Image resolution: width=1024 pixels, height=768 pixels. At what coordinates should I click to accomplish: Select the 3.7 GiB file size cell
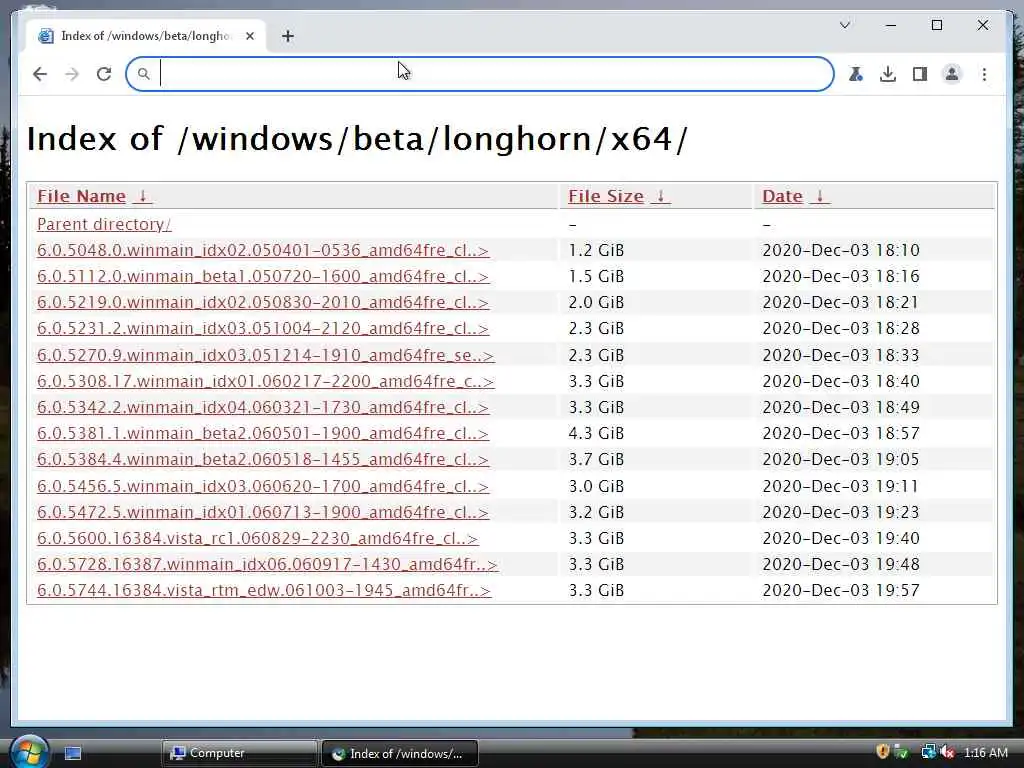[x=596, y=460]
